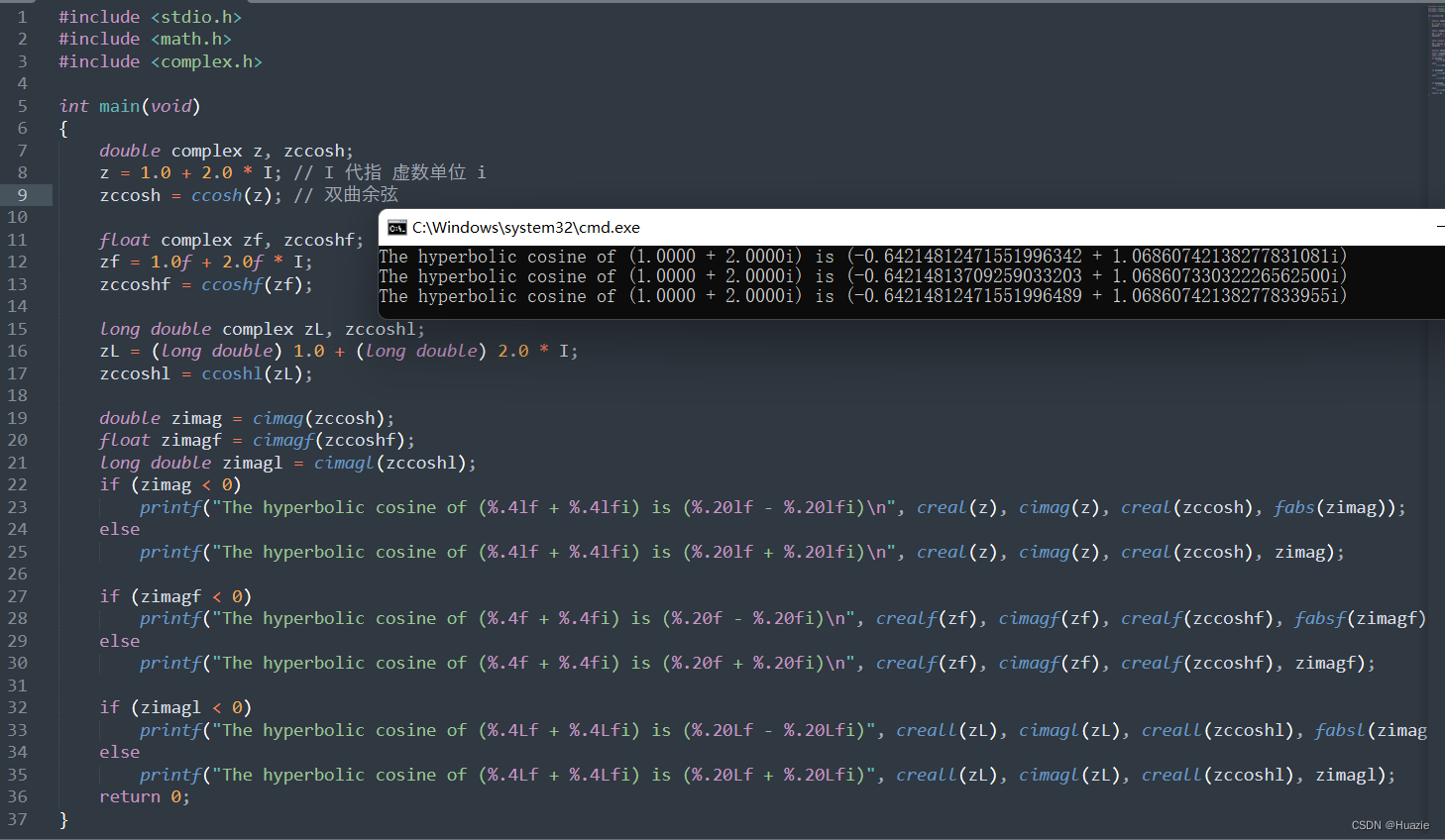Minimize the cmd.exe window

[1440, 227]
